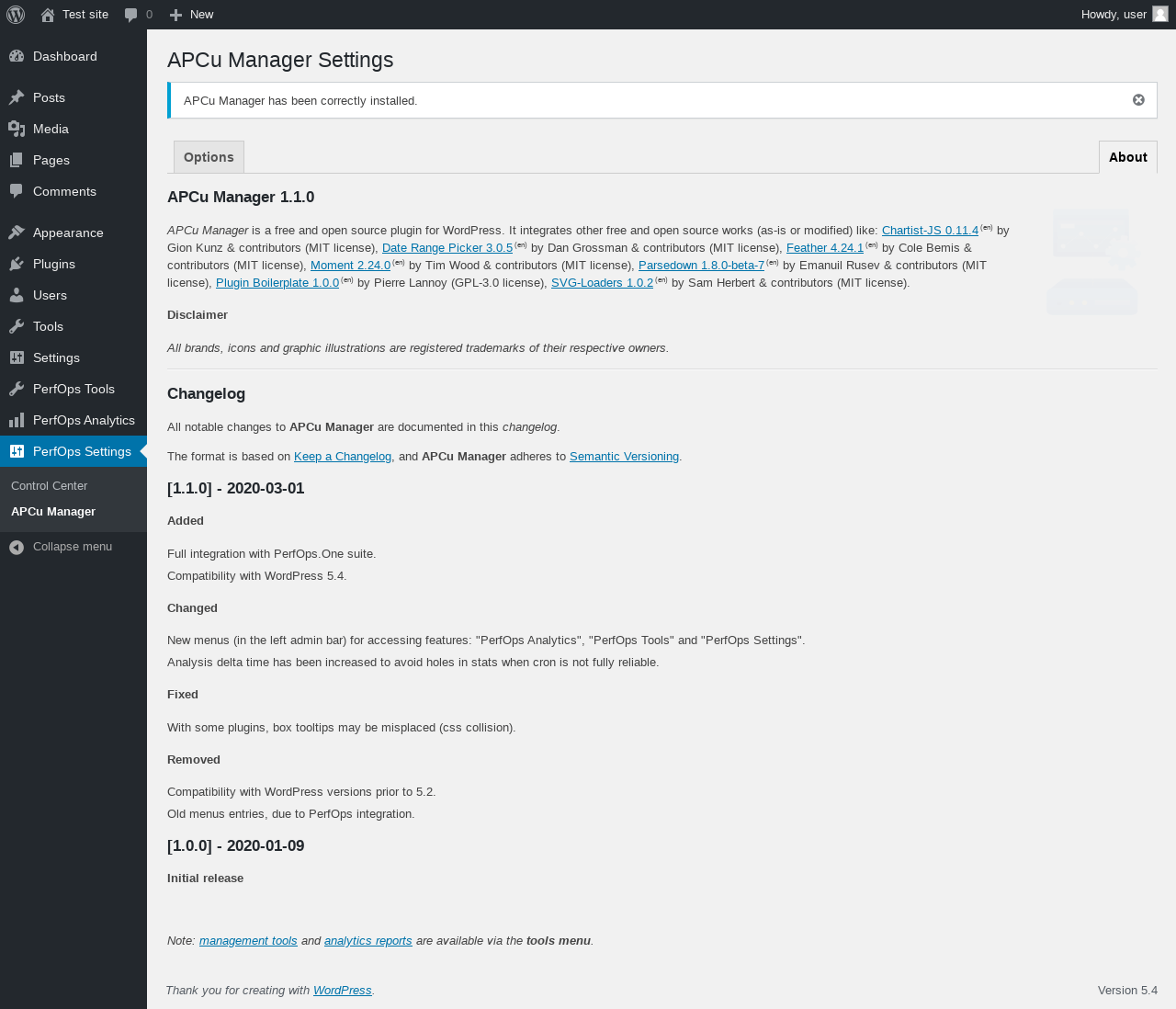
Task: Open Date Range Picker 3.0.5 link
Action: [447, 248]
